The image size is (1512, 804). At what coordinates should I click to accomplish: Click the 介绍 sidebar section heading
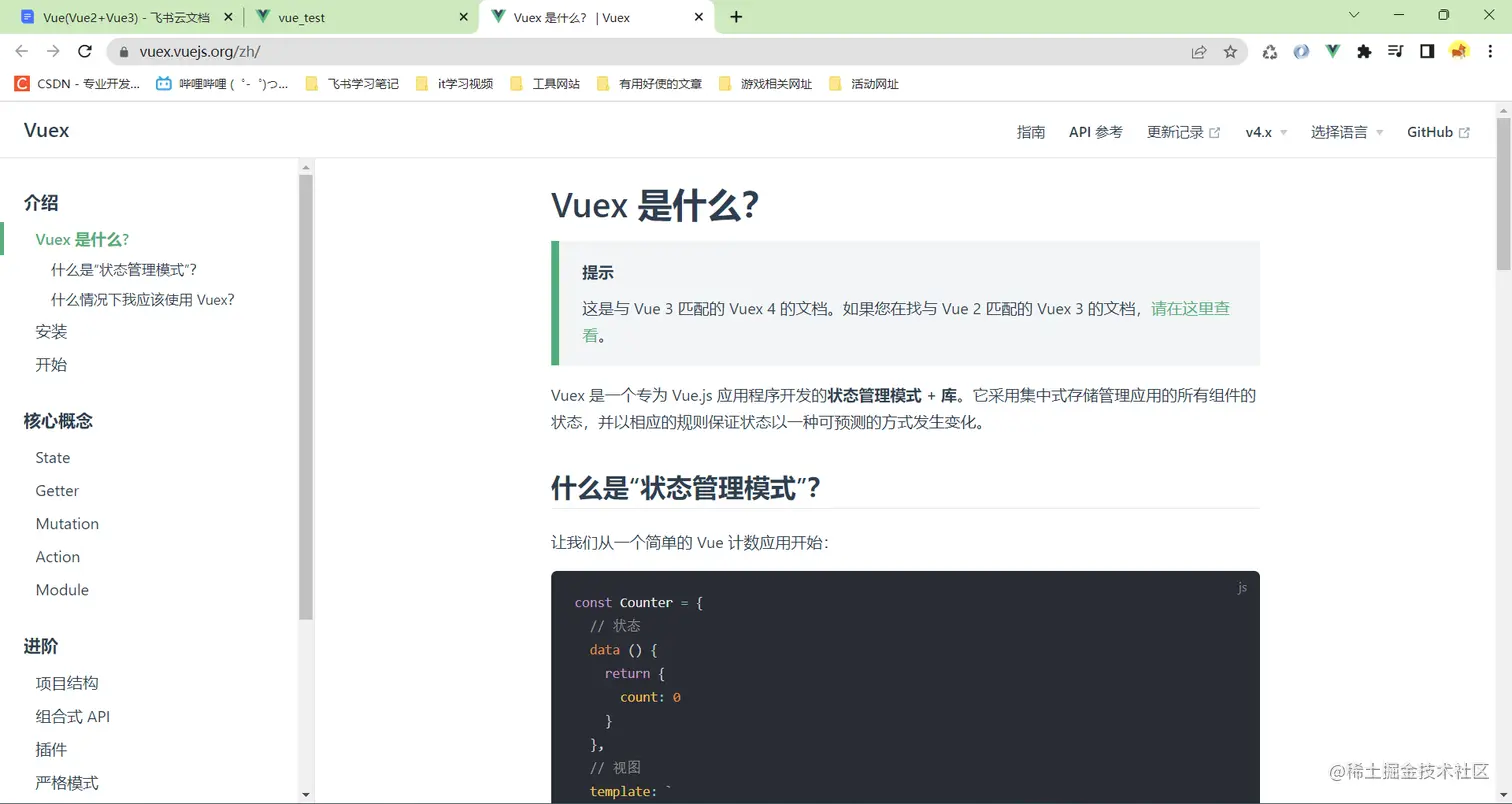coord(41,203)
